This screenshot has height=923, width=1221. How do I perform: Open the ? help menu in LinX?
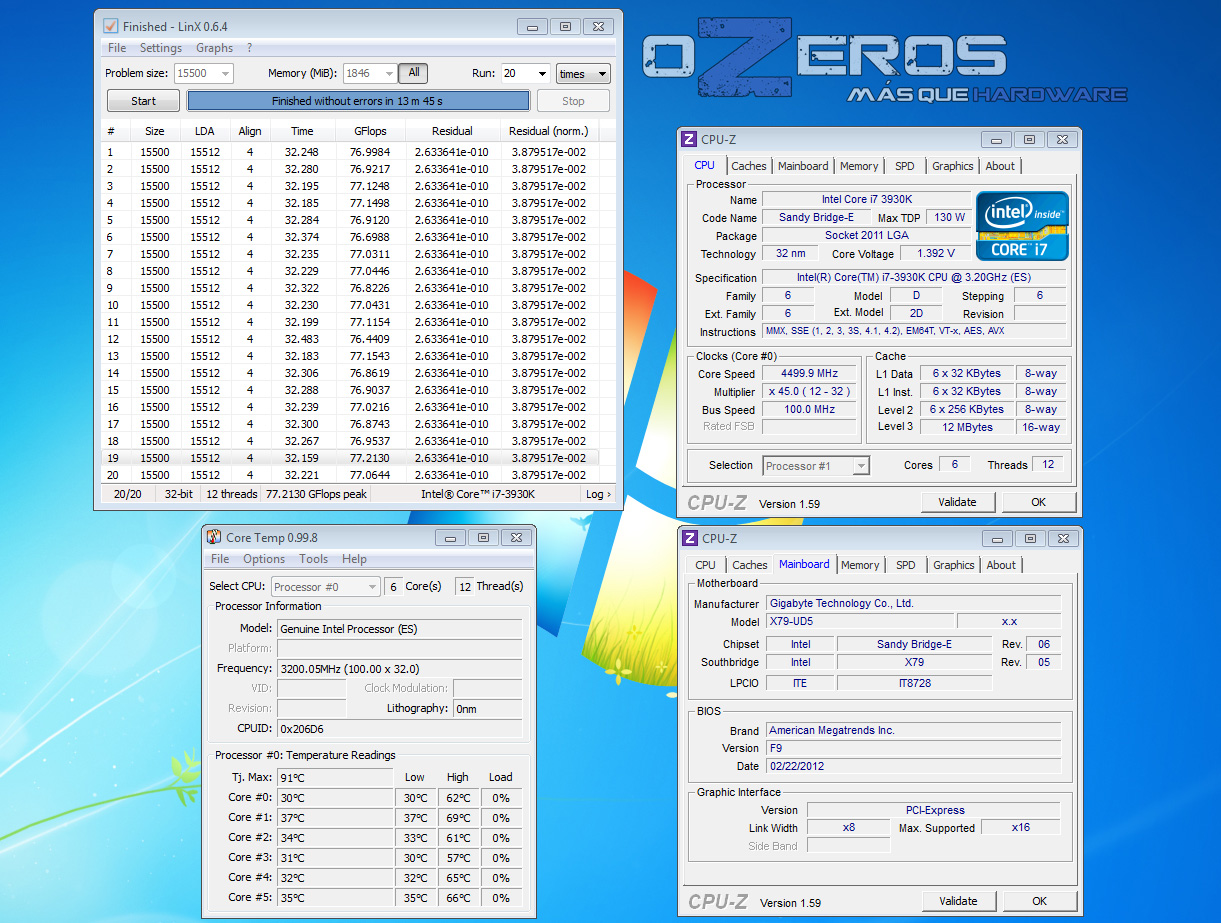pyautogui.click(x=249, y=48)
